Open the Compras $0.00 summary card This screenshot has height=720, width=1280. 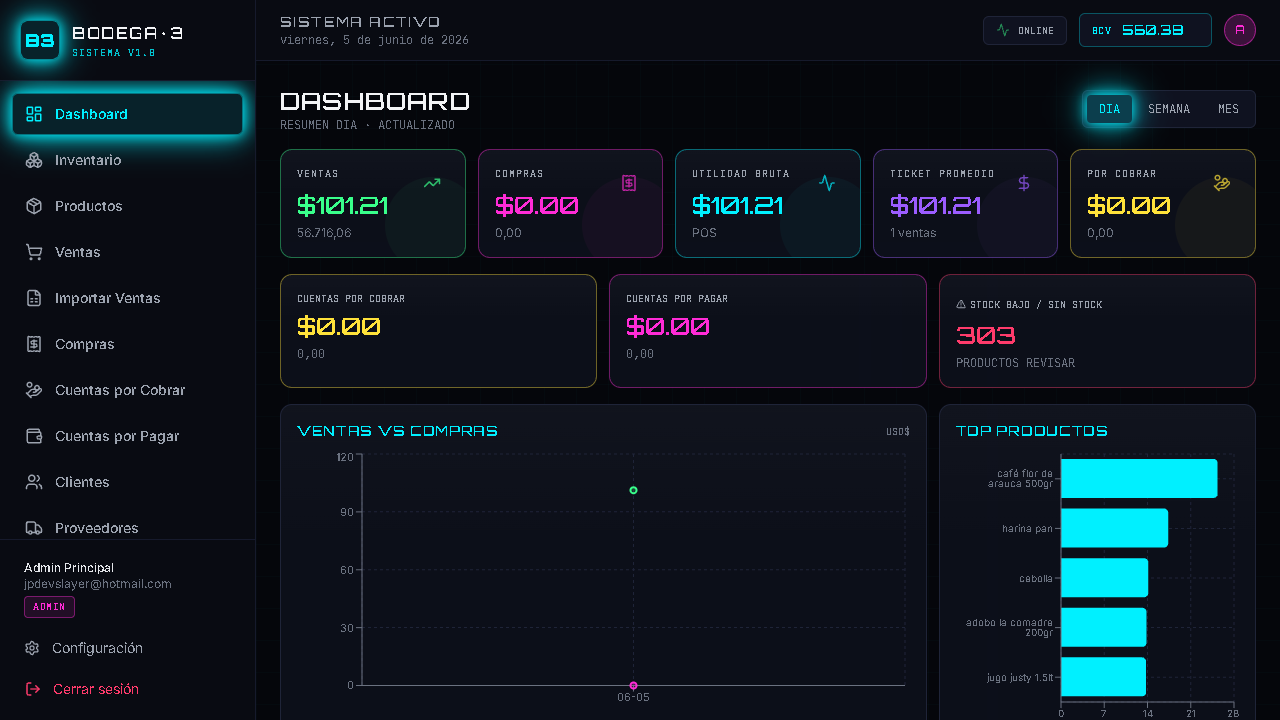[570, 204]
